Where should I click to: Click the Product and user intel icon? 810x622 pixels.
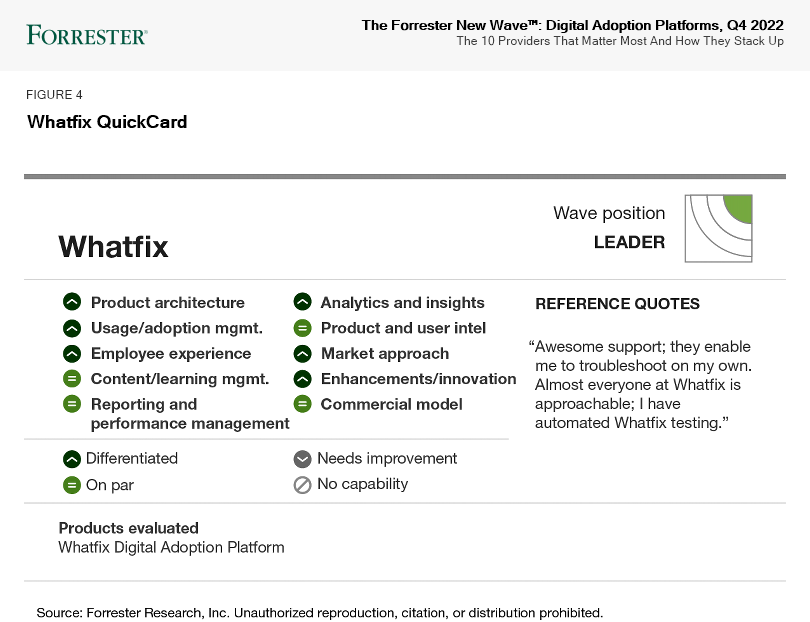pos(303,328)
